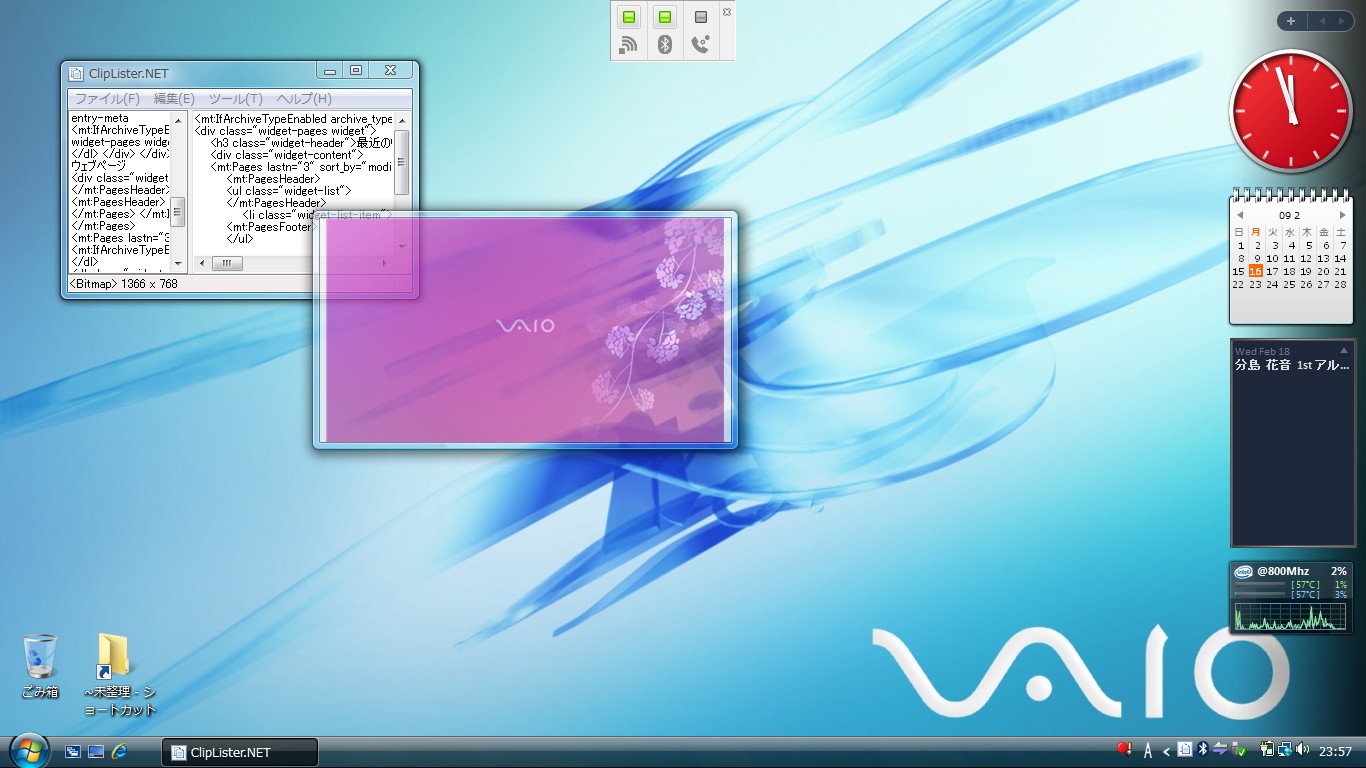Toggle the wireless WAN phone switch
This screenshot has width=1366, height=768.
[x=701, y=18]
